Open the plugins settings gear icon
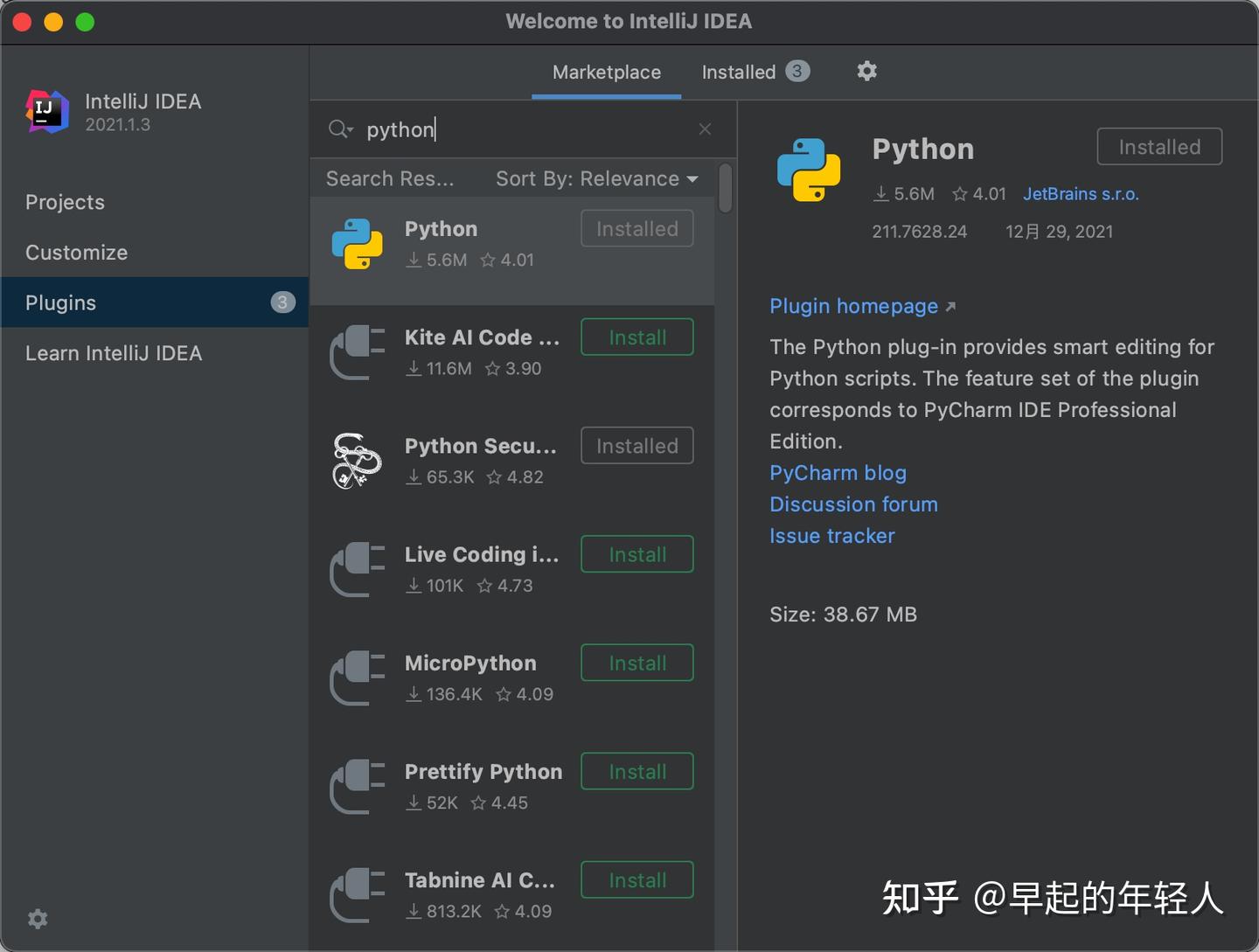Image resolution: width=1259 pixels, height=952 pixels. [x=866, y=71]
